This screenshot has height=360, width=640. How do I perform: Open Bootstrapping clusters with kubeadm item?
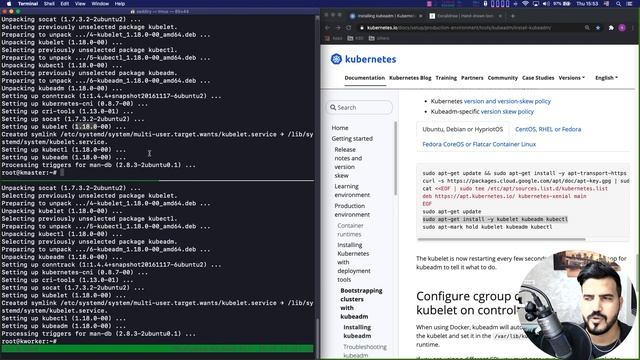coord(361,303)
